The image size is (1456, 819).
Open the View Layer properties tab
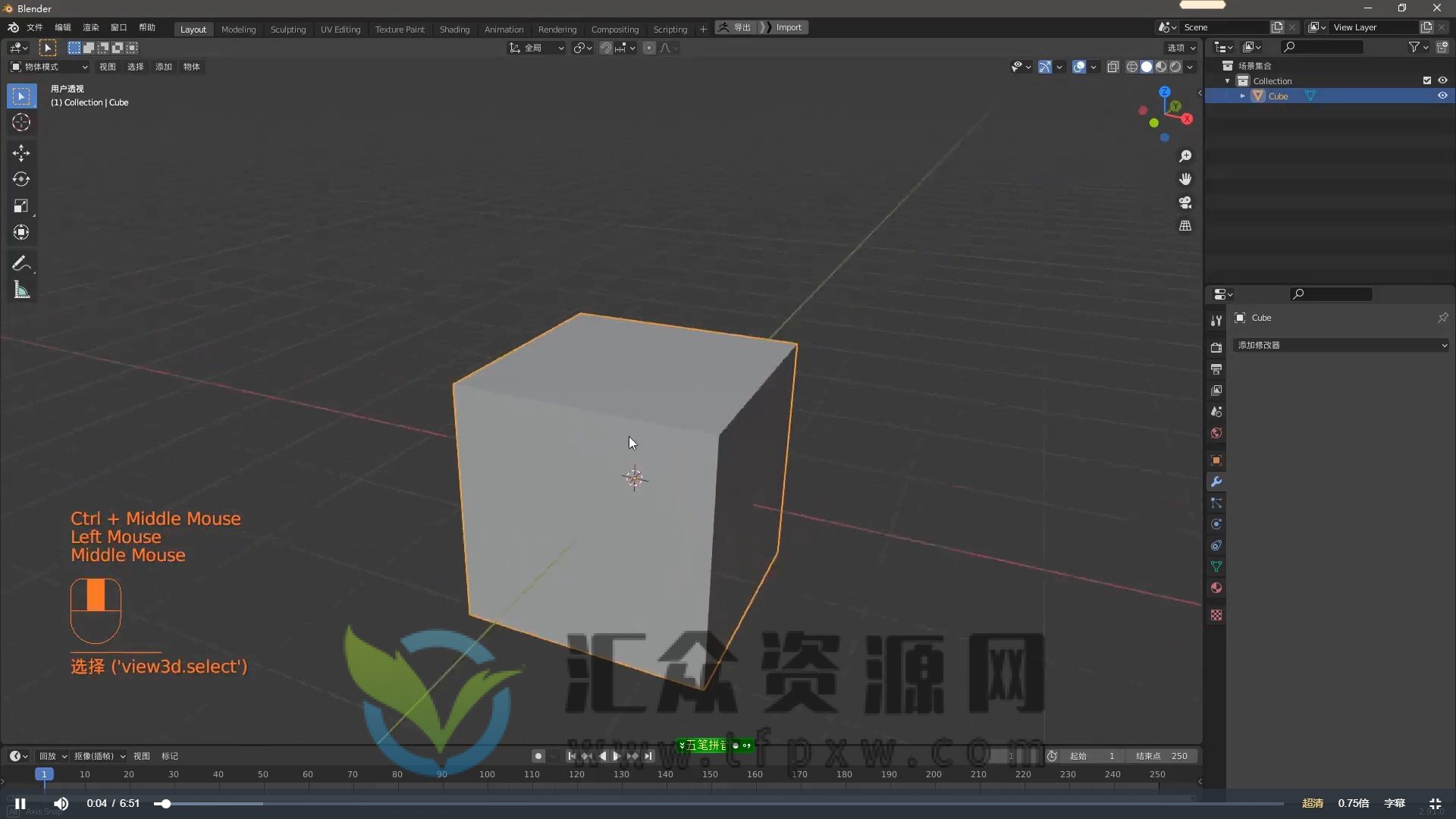tap(1216, 391)
